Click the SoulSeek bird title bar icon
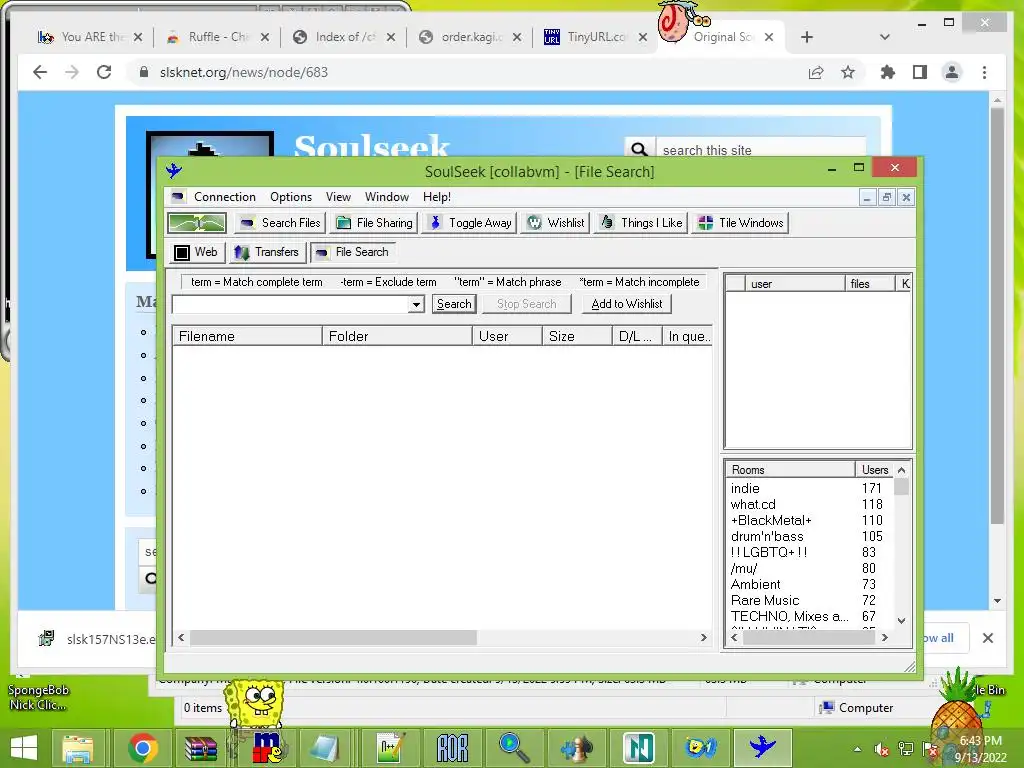This screenshot has height=768, width=1024. [x=174, y=171]
